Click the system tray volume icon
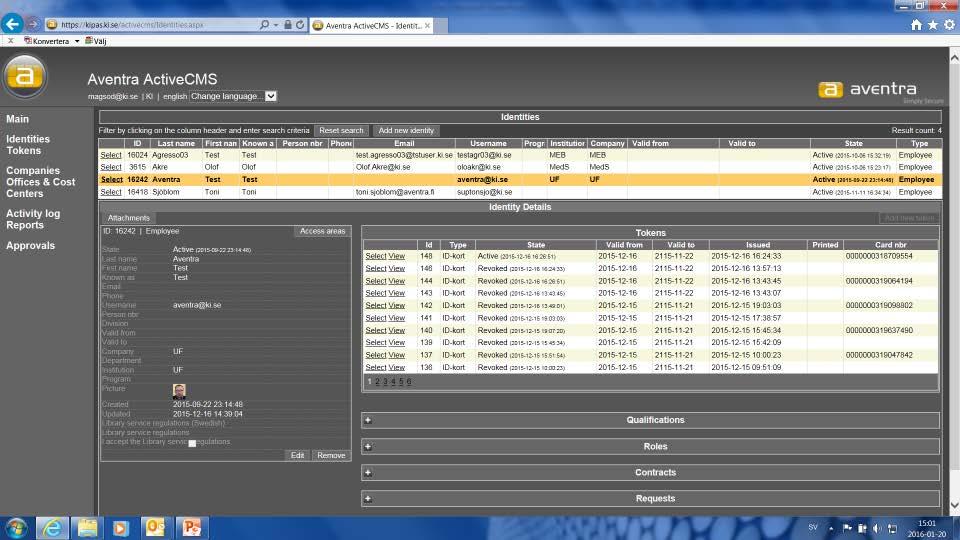The image size is (960, 540). [x=876, y=528]
